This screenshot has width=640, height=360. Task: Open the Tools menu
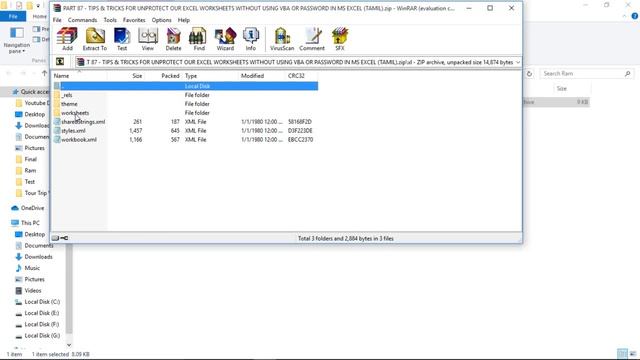pyautogui.click(x=110, y=20)
